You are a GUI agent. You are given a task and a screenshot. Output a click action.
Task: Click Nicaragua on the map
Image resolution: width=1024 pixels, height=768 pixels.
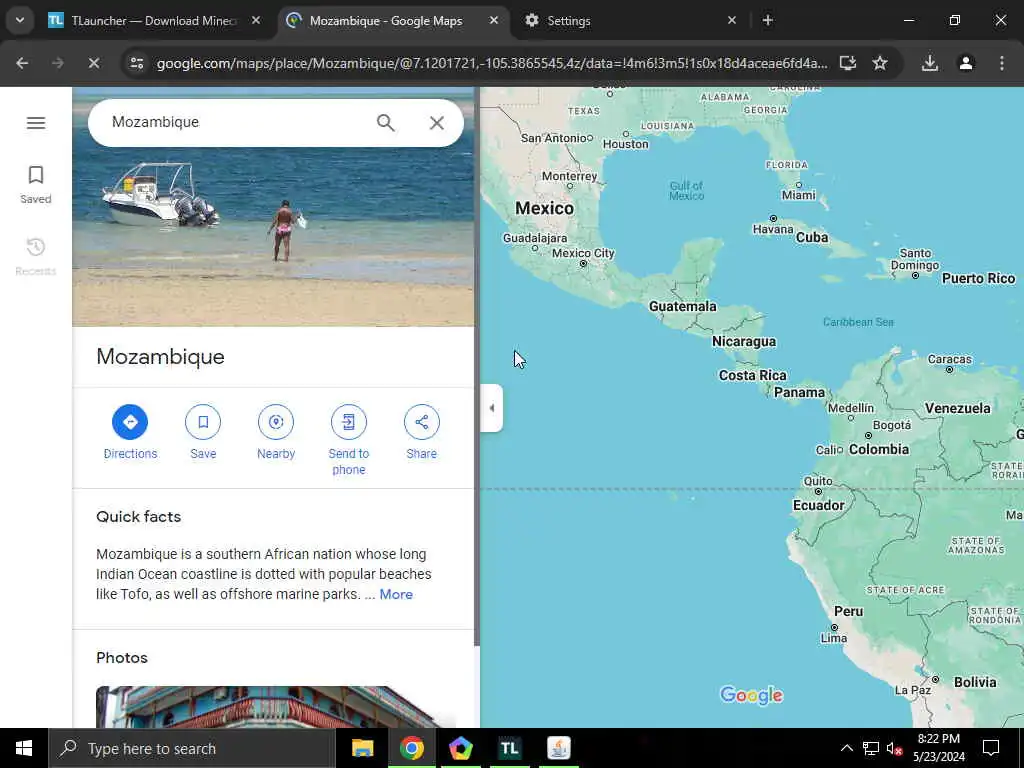pyautogui.click(x=744, y=342)
